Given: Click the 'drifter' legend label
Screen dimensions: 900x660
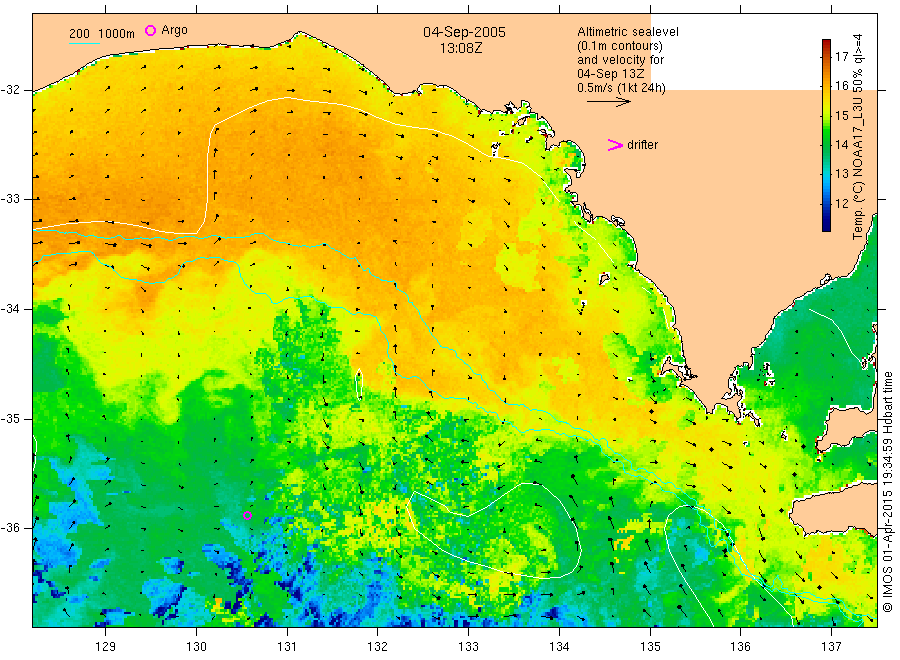Looking at the screenshot, I should click(642, 145).
